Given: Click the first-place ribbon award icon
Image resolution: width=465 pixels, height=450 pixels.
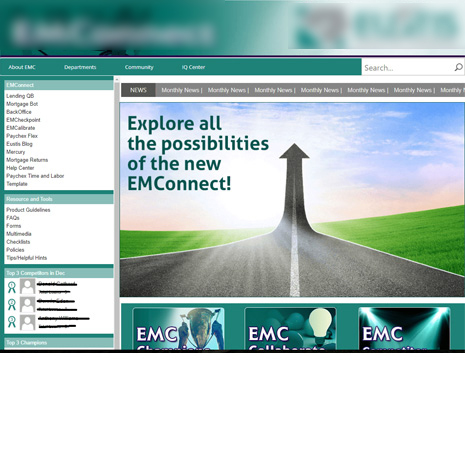Looking at the screenshot, I should [x=12, y=287].
